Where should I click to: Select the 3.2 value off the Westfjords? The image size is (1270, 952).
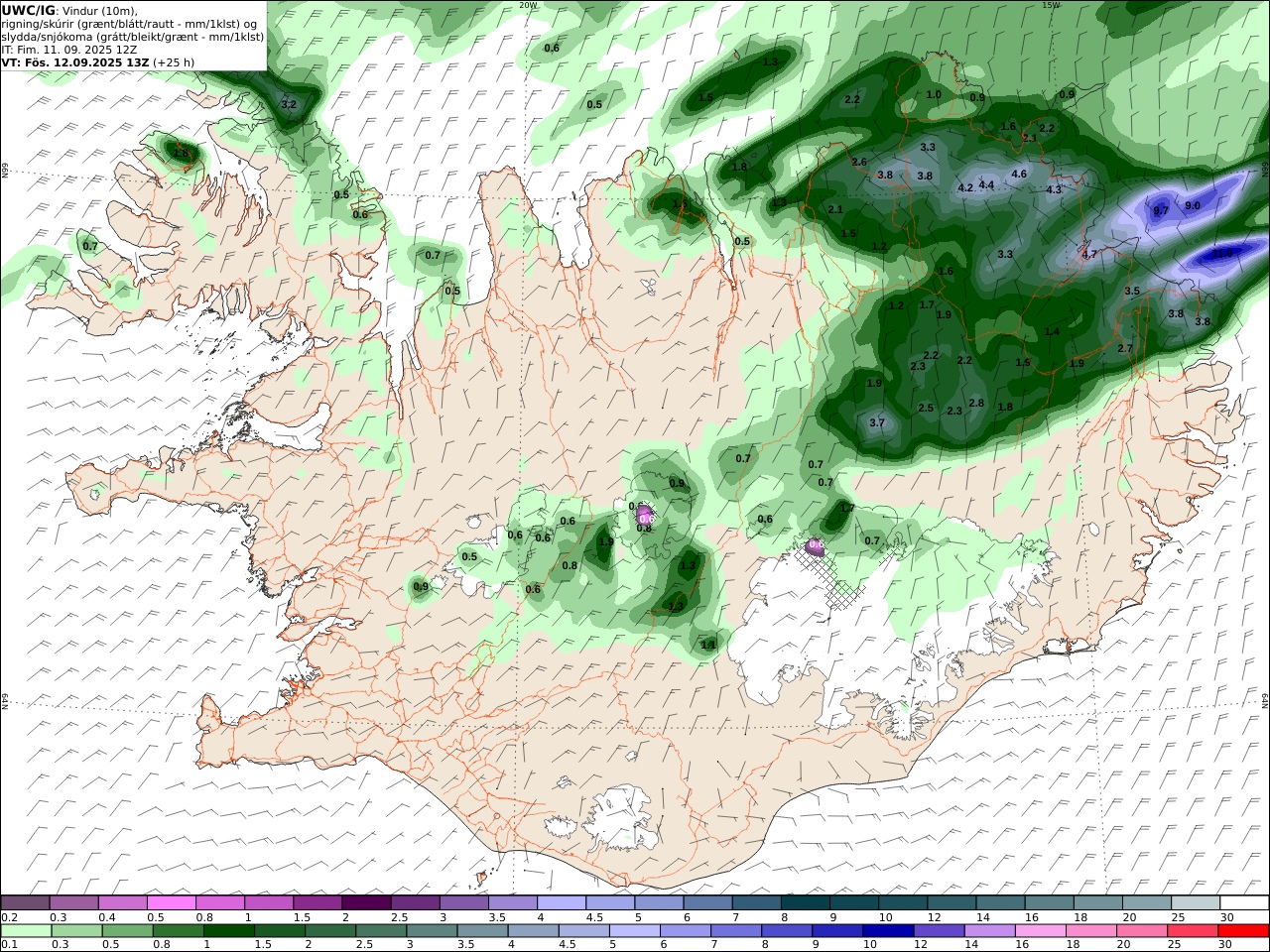[289, 103]
